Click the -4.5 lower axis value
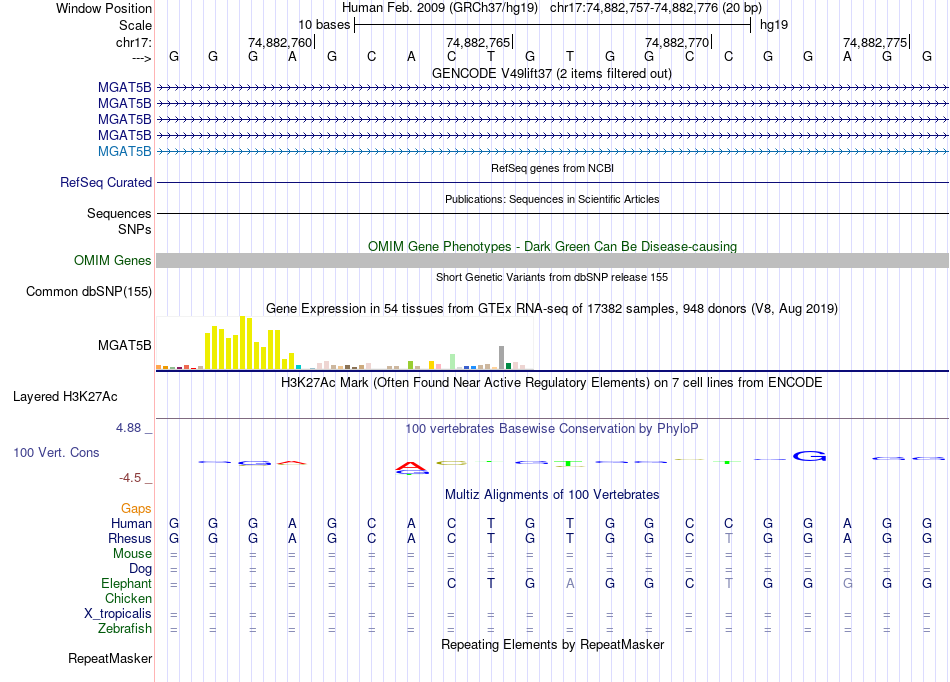 click(130, 478)
